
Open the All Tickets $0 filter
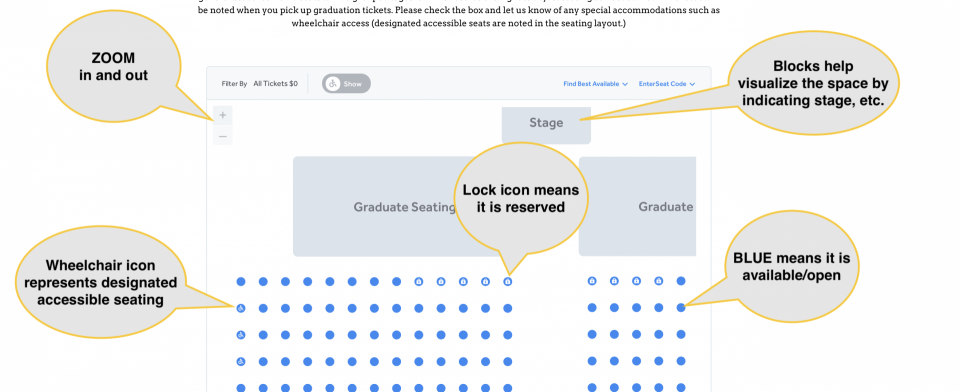click(276, 84)
